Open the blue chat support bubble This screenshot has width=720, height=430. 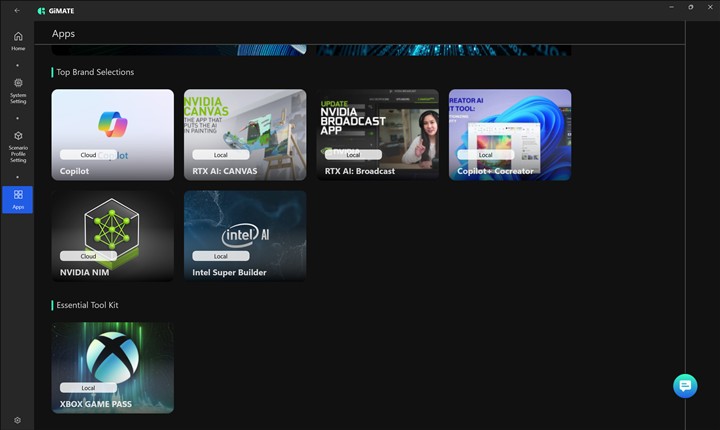[x=685, y=386]
